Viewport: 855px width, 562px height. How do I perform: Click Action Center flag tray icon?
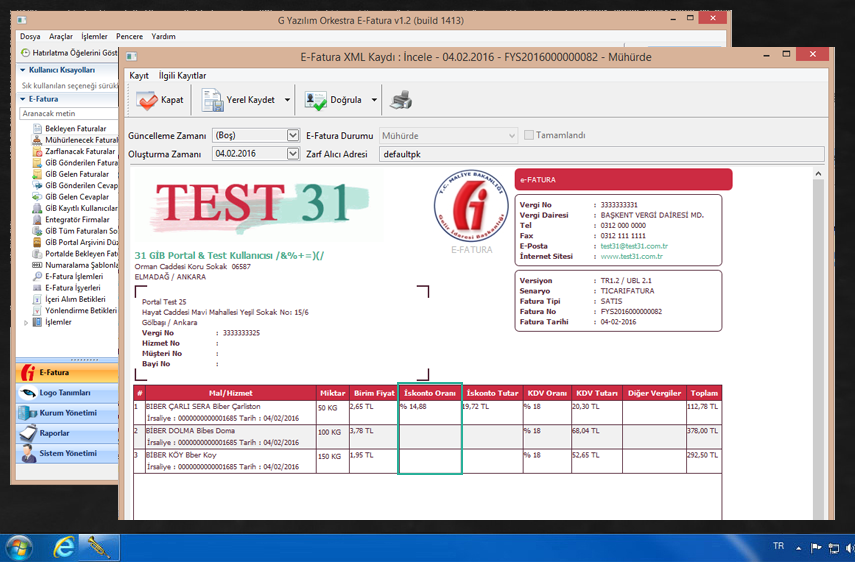(x=816, y=548)
